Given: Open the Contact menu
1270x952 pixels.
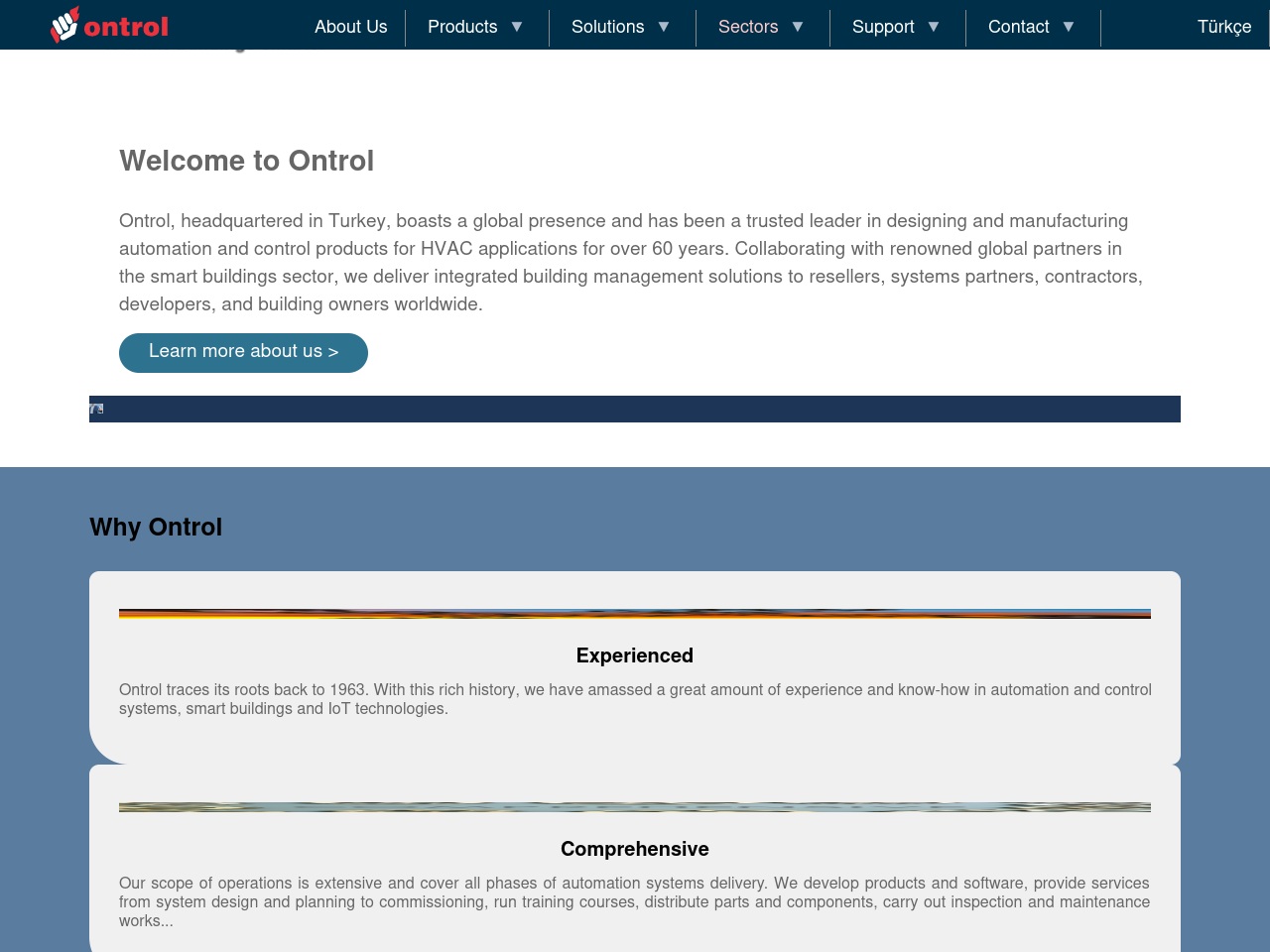Looking at the screenshot, I should pyautogui.click(x=1019, y=27).
